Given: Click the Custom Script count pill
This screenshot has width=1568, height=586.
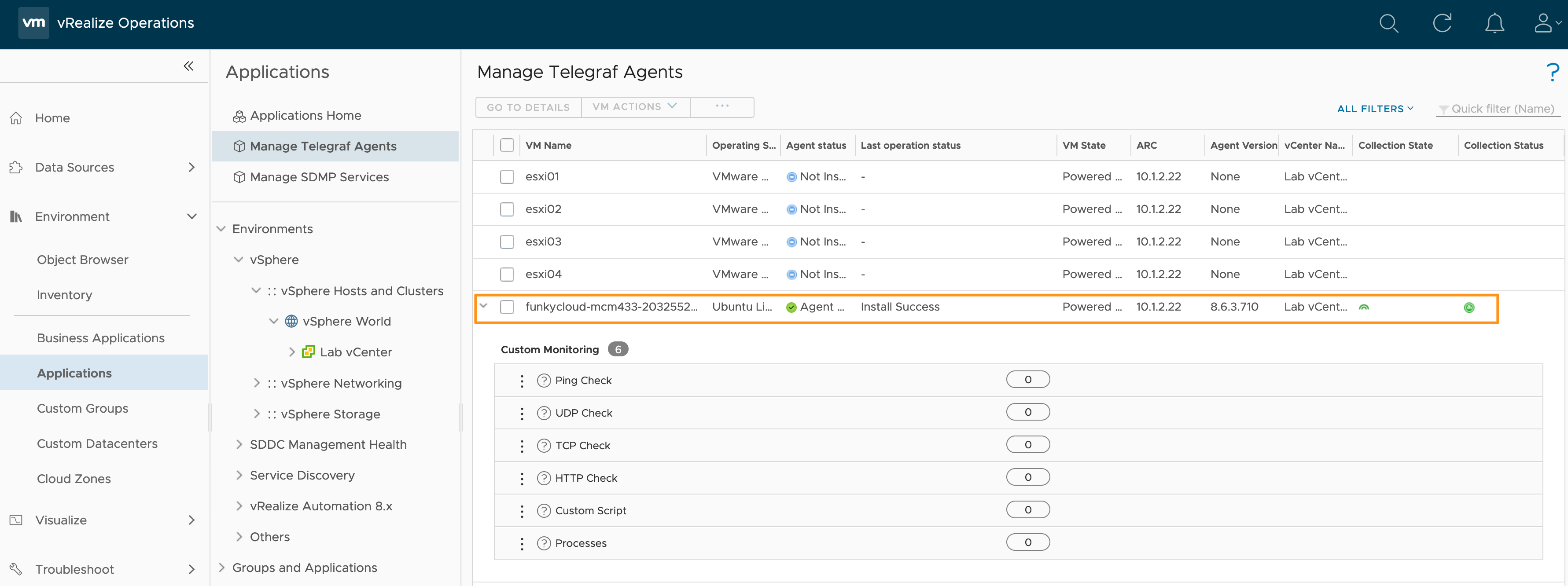Looking at the screenshot, I should [x=1027, y=510].
